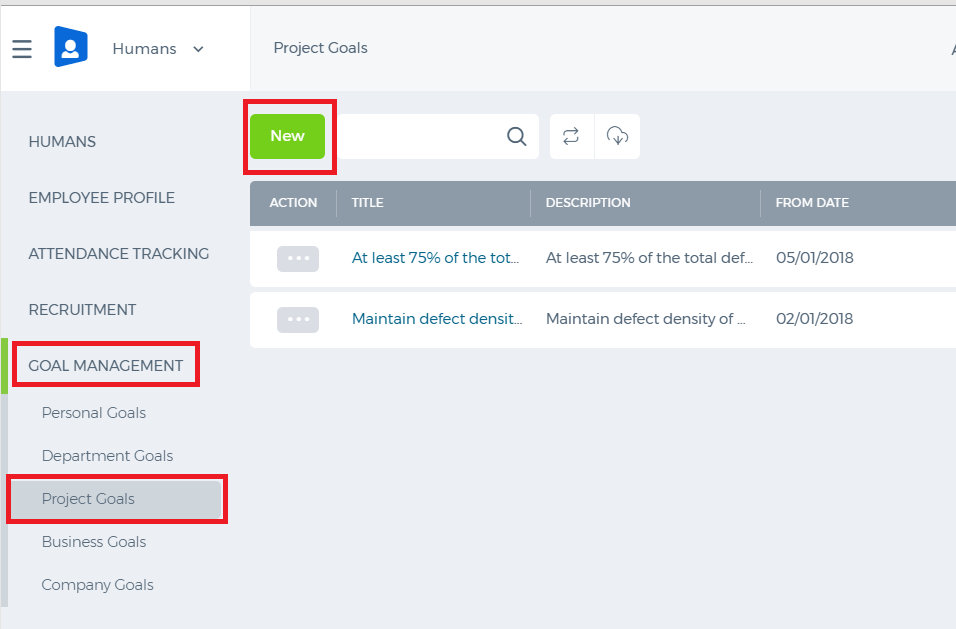This screenshot has width=956, height=629.
Task: Click the refresh list icon
Action: tap(571, 136)
